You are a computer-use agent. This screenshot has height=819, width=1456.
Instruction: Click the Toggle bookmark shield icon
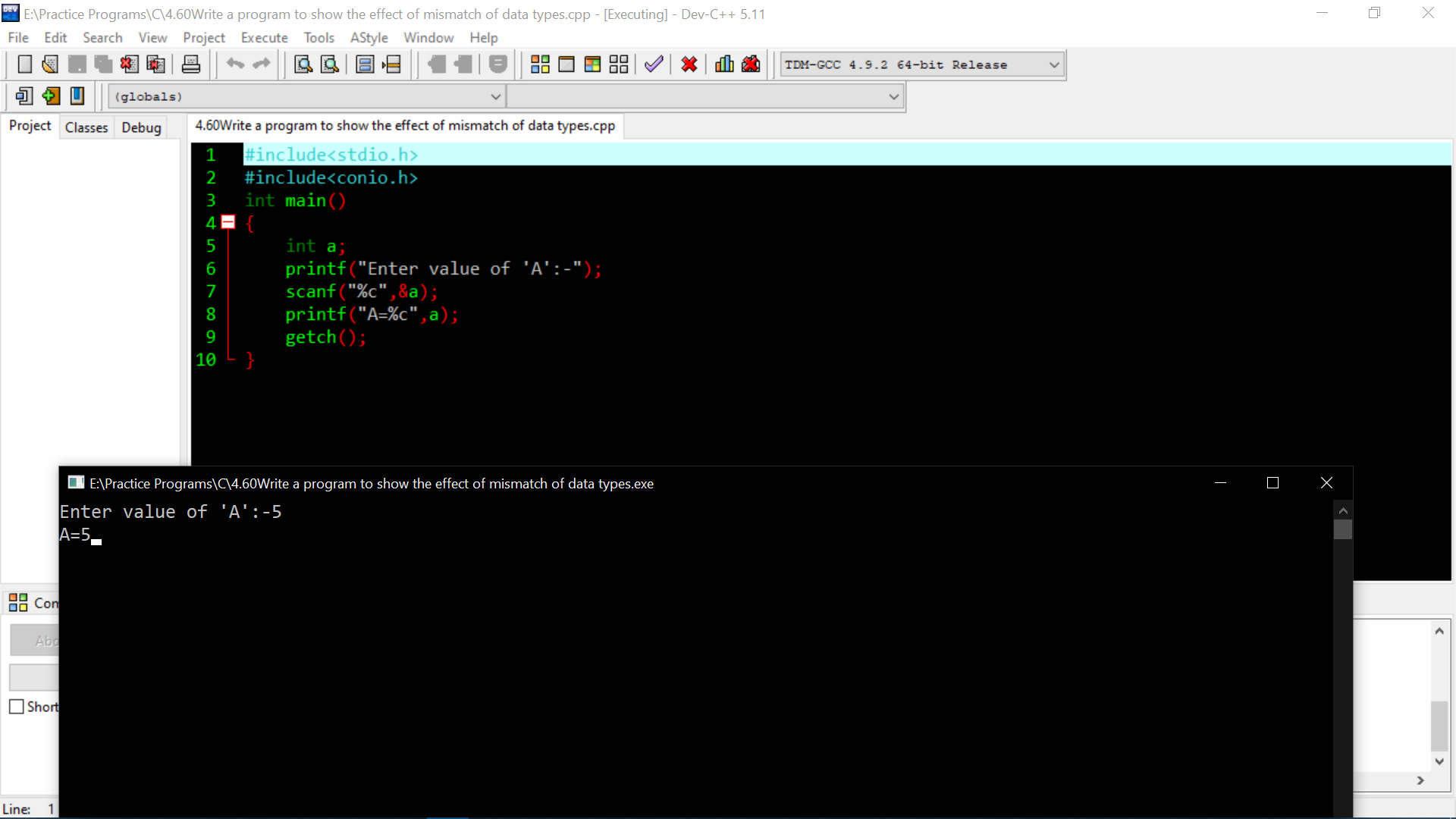(498, 64)
